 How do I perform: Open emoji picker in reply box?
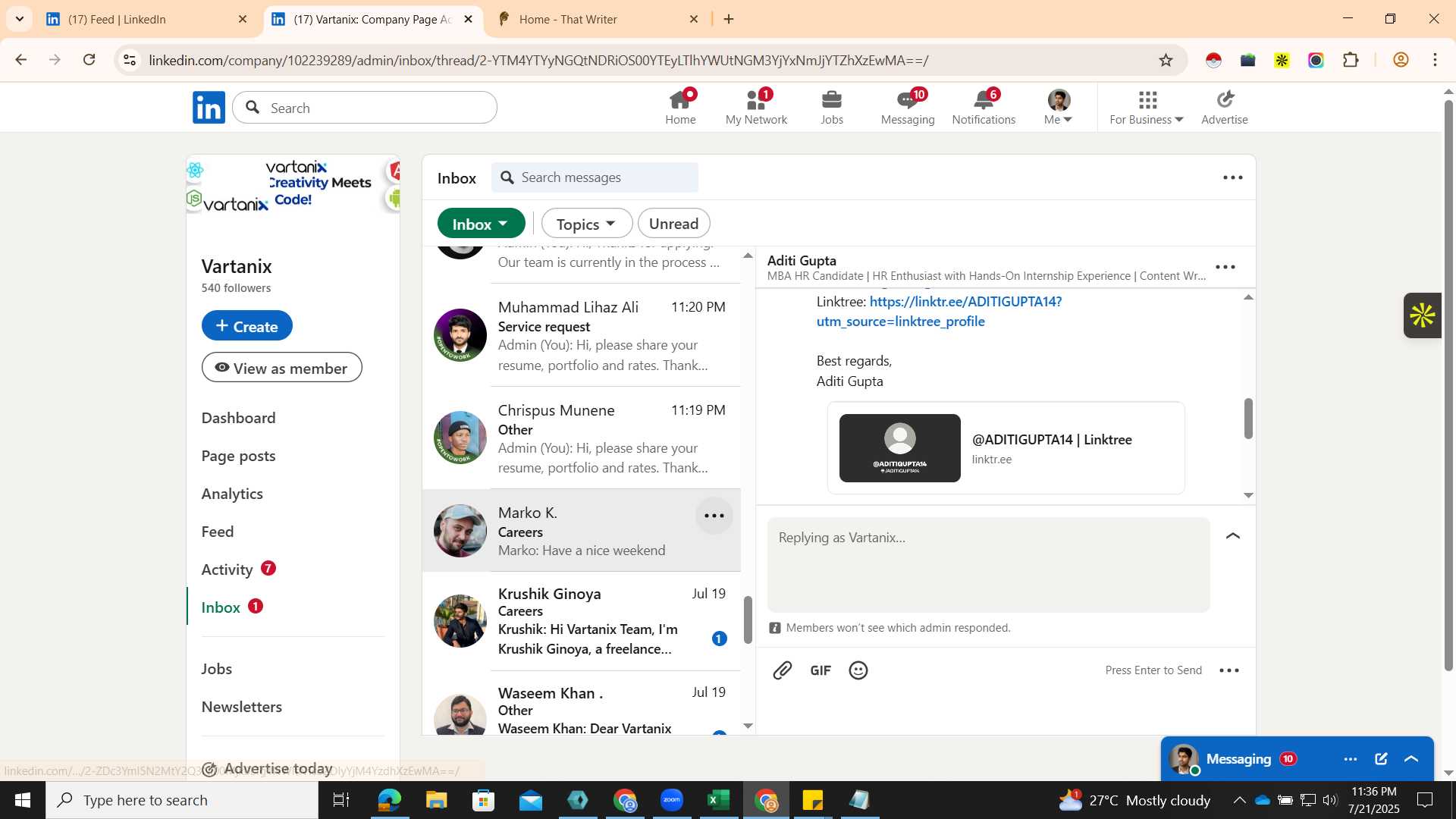point(858,670)
